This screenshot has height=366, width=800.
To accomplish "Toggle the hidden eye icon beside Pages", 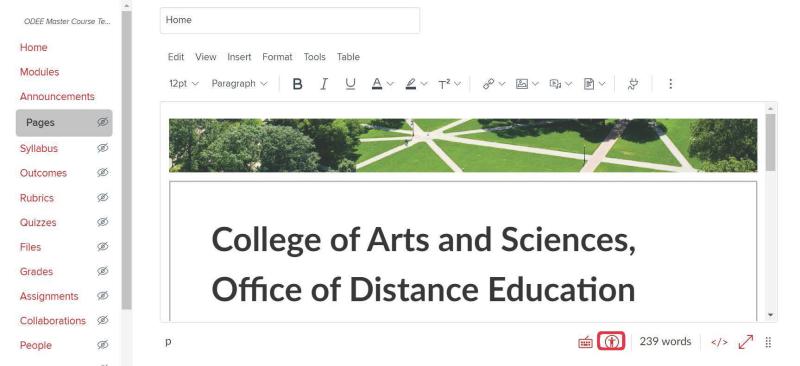I will coord(103,123).
